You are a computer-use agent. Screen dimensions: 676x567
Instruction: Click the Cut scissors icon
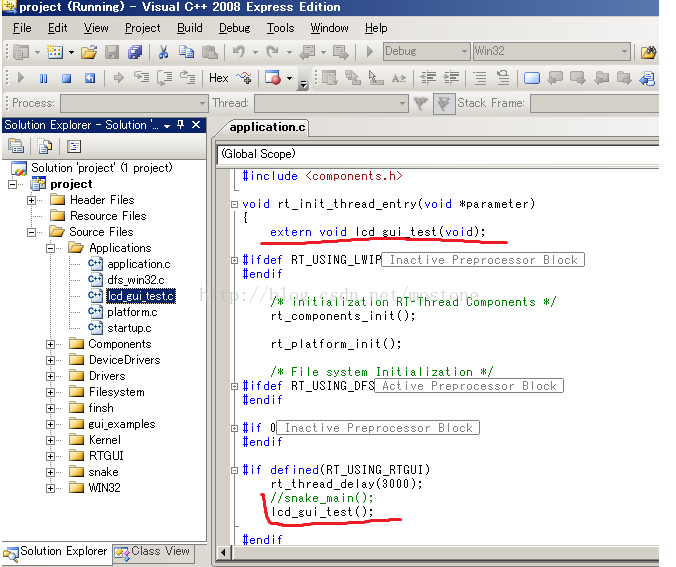click(163, 52)
